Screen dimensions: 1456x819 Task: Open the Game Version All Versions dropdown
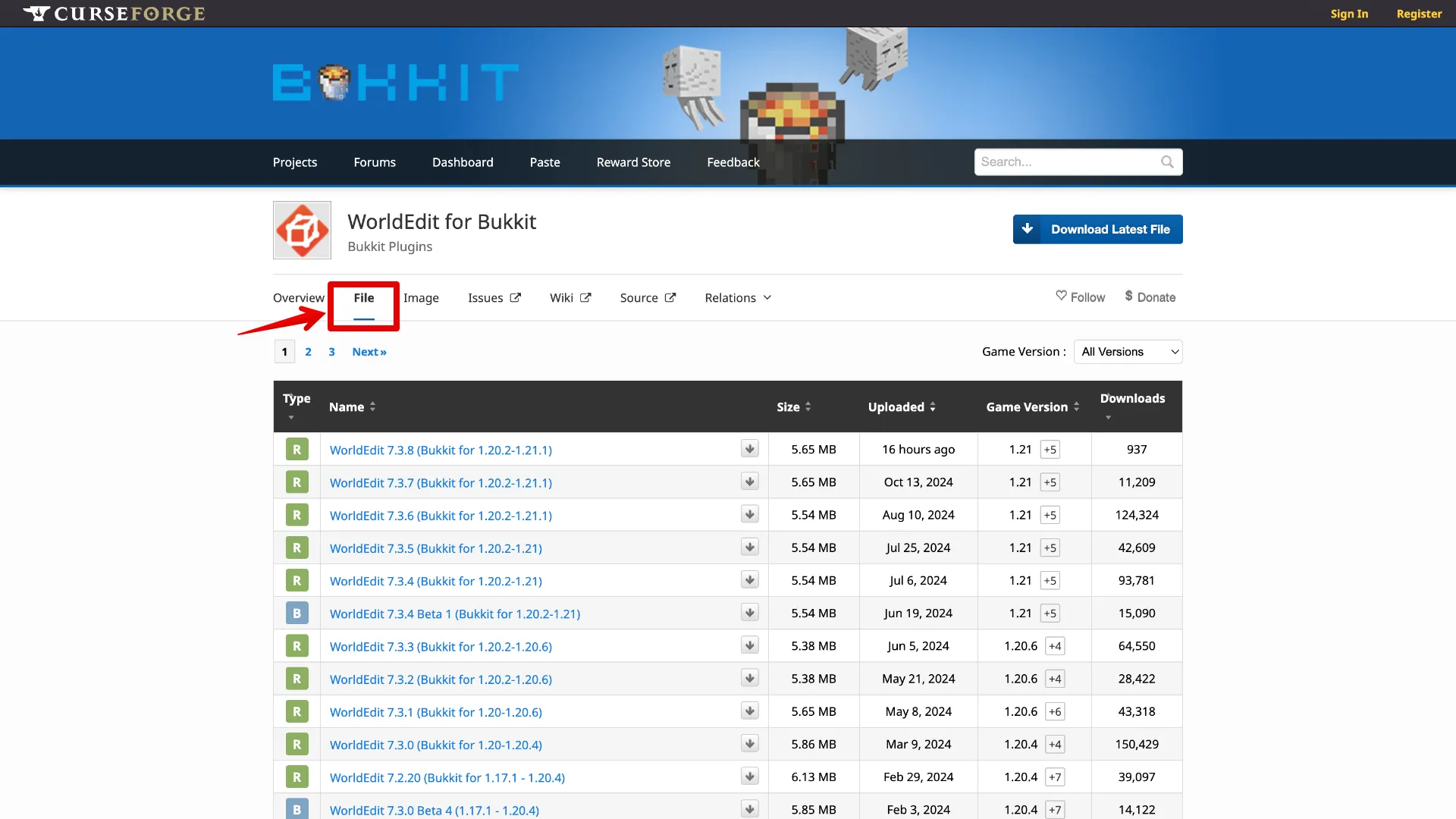point(1128,352)
